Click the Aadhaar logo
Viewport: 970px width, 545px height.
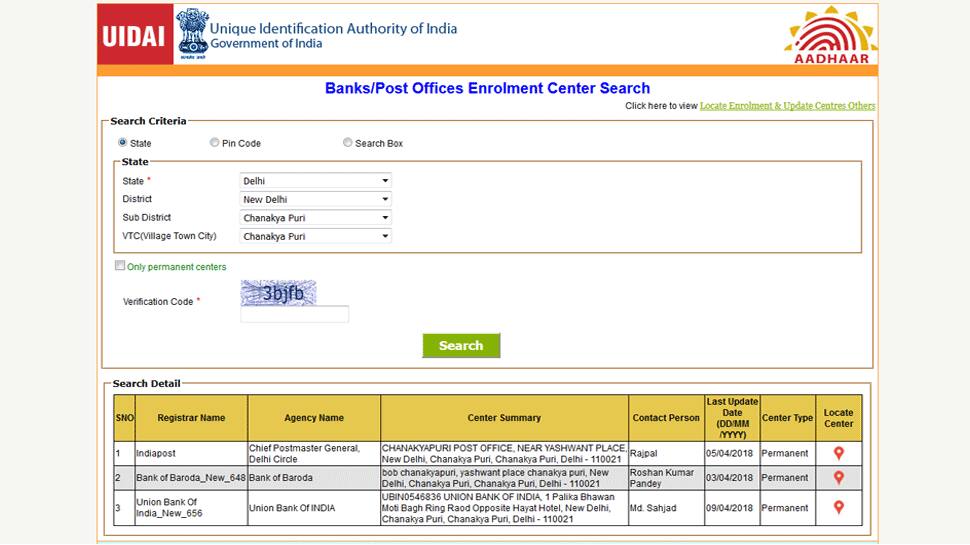(831, 35)
